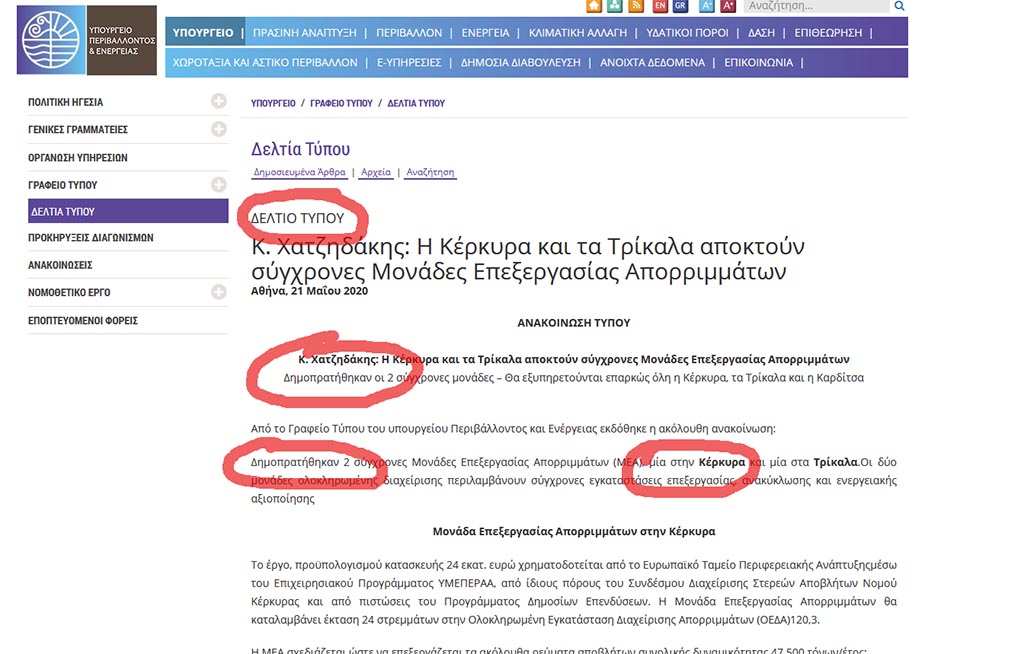Switch language with the EN icon
Image resolution: width=1024 pixels, height=654 pixels.
660,6
